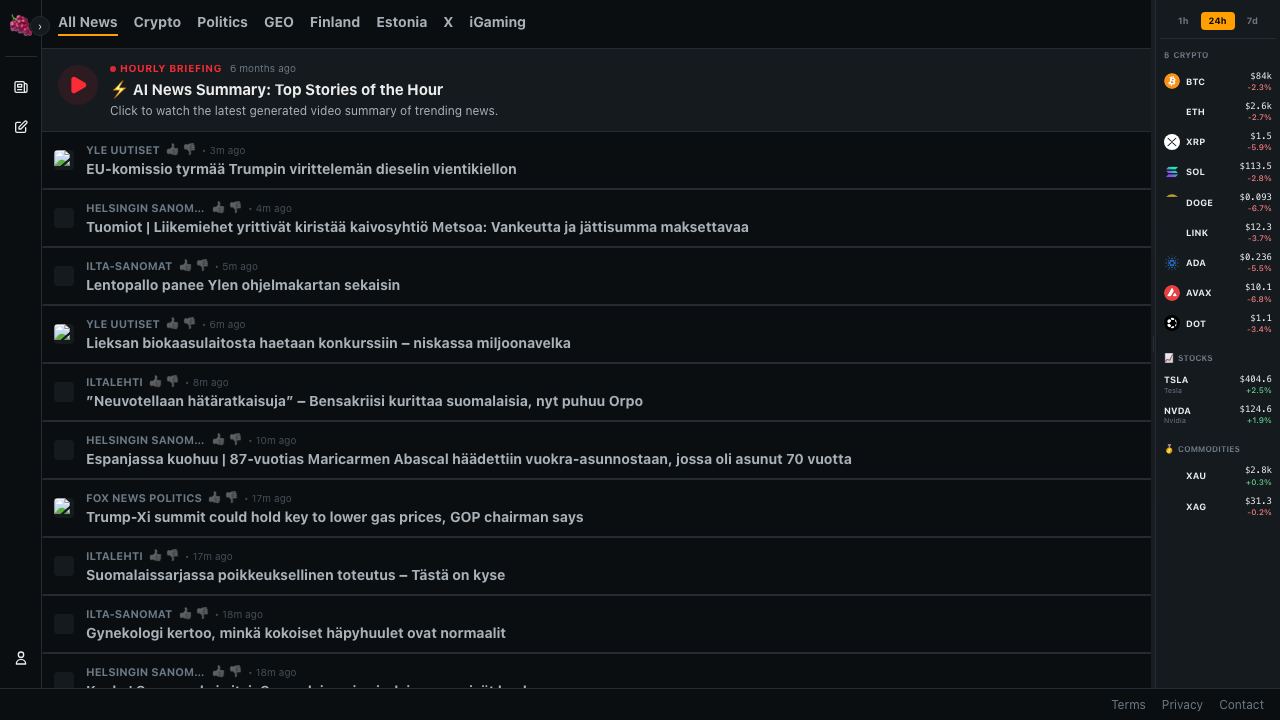Open the iGaming tab
This screenshot has width=1280, height=720.
497,22
